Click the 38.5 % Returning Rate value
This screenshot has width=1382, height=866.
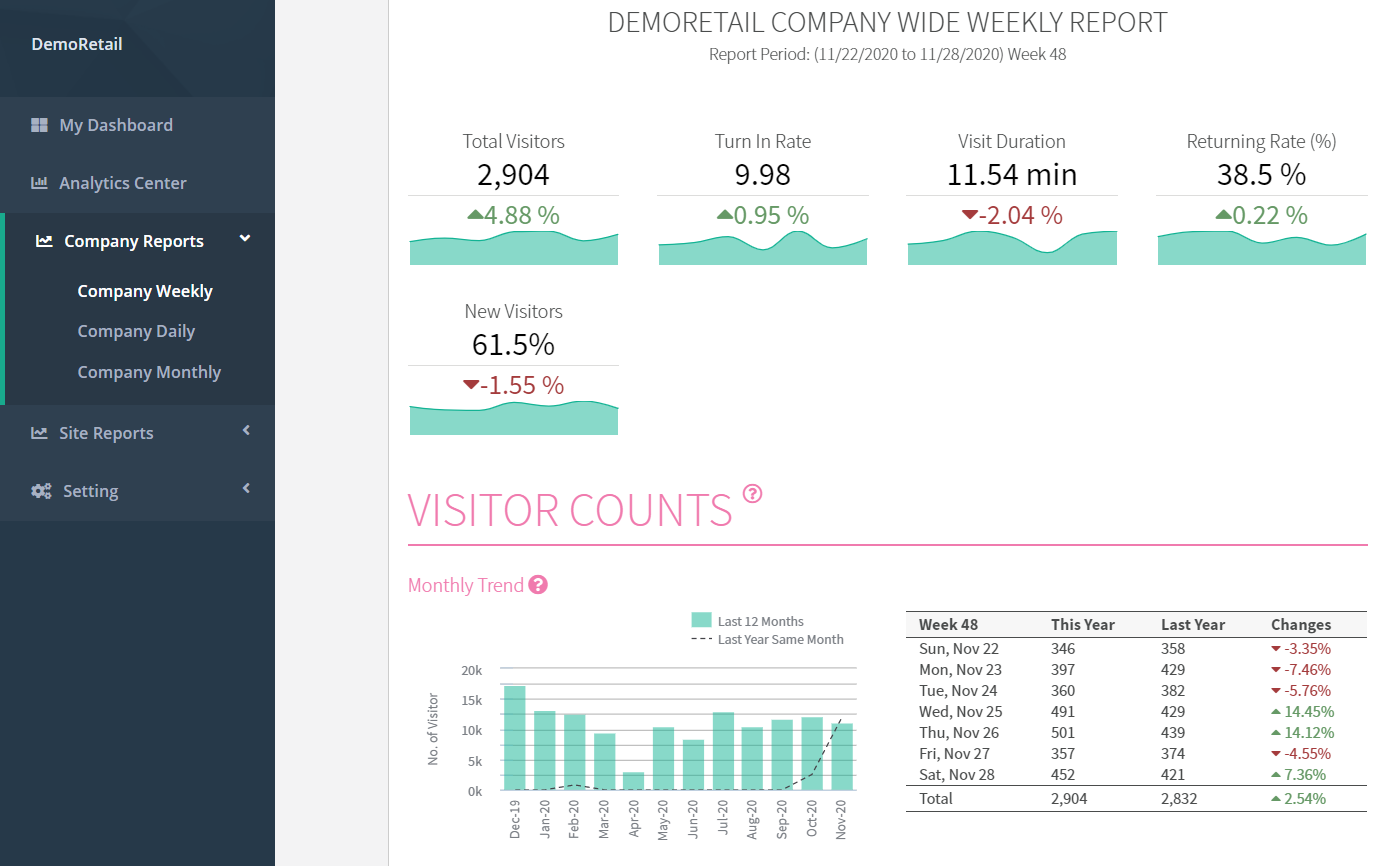1262,175
